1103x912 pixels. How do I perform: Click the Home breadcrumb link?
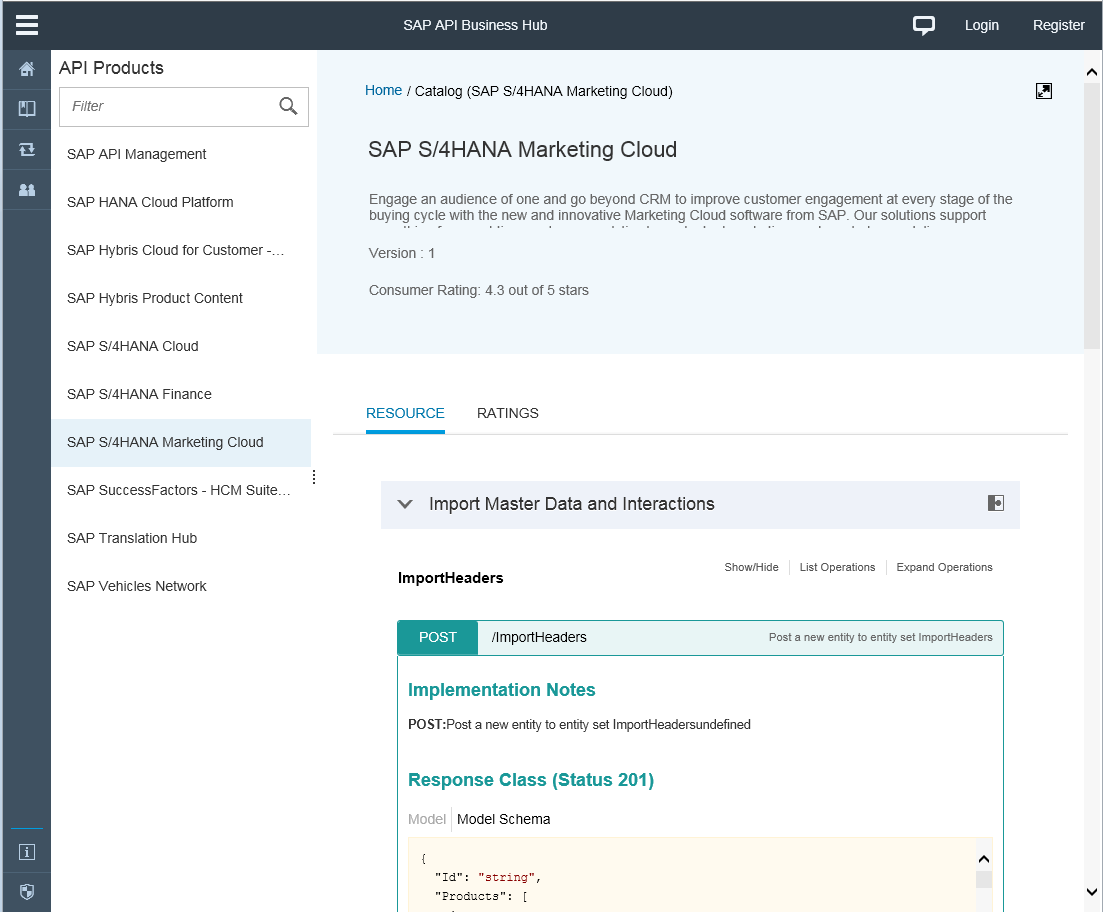(383, 90)
